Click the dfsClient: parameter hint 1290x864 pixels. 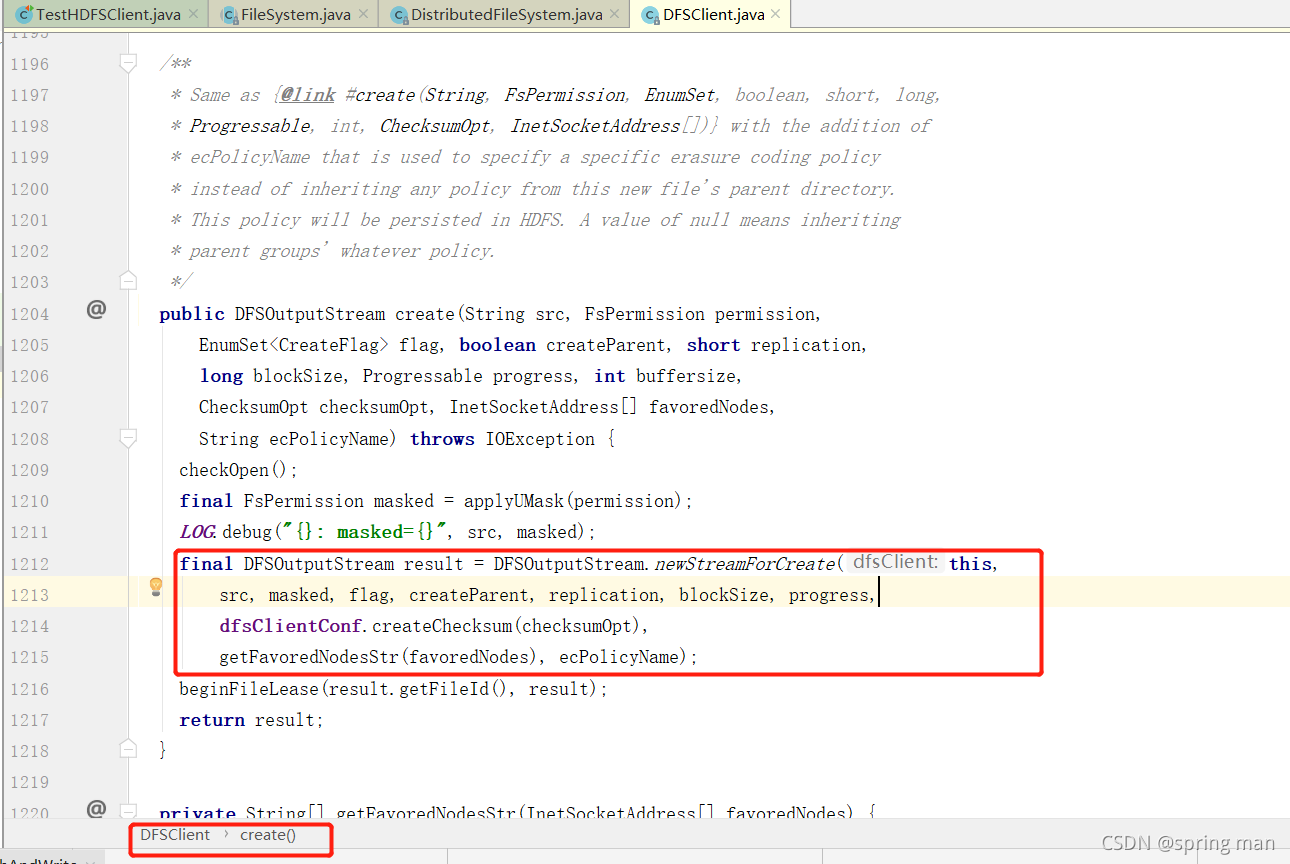[x=895, y=562]
